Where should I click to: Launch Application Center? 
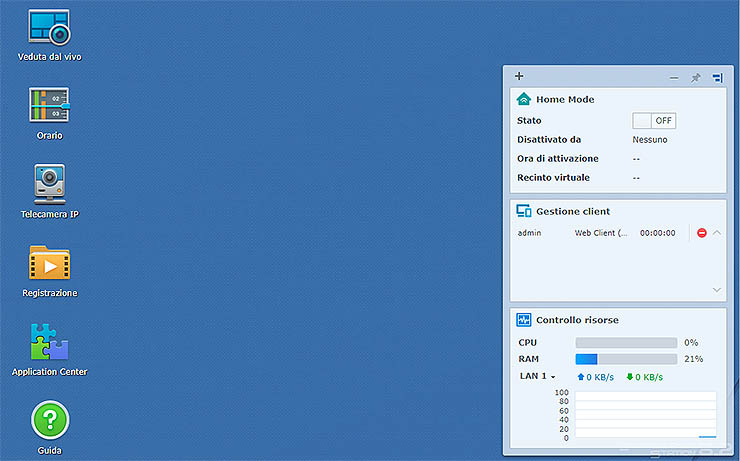pos(49,342)
